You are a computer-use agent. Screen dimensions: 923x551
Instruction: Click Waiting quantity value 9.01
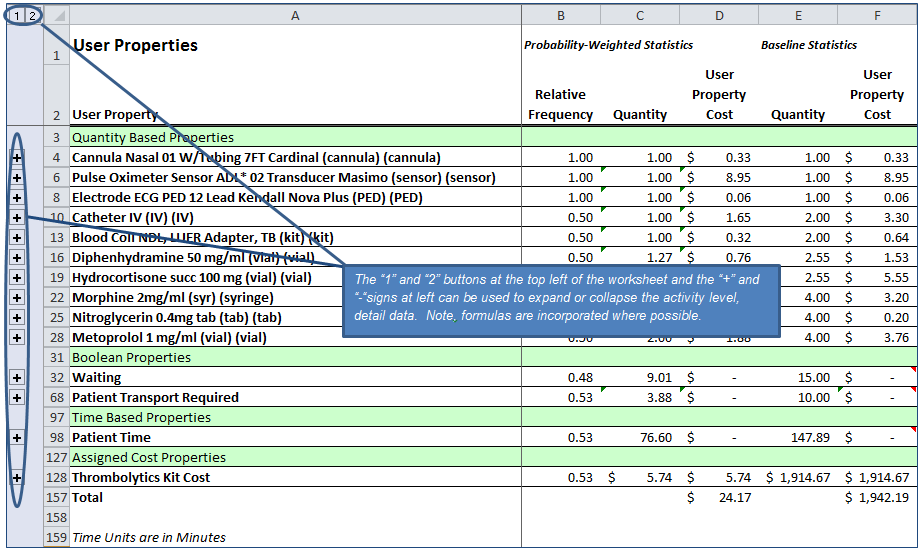(659, 378)
